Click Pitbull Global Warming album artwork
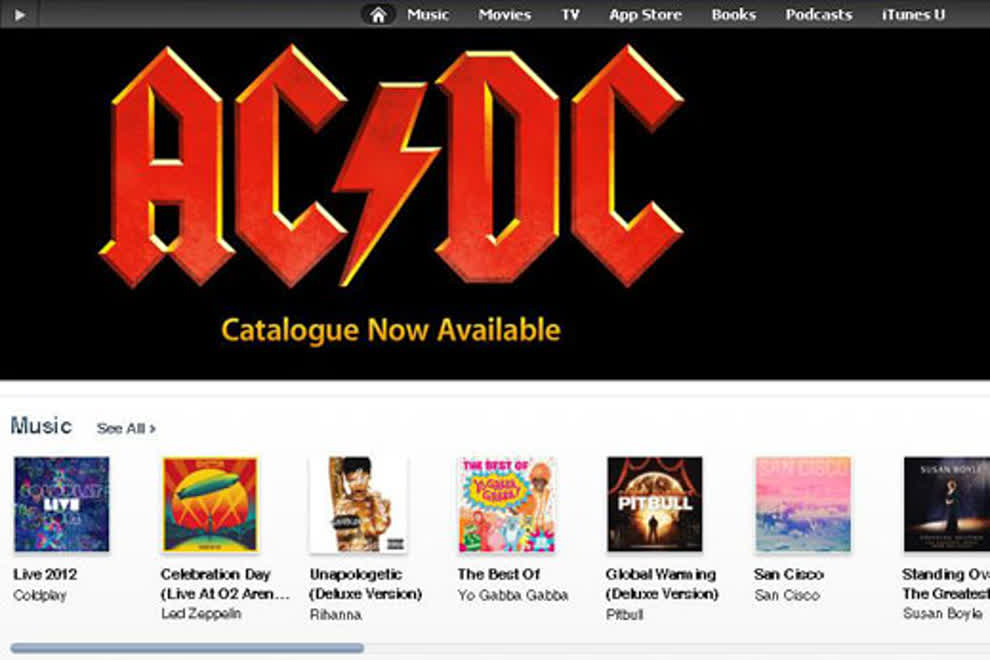Image resolution: width=990 pixels, height=660 pixels. pyautogui.click(x=655, y=504)
